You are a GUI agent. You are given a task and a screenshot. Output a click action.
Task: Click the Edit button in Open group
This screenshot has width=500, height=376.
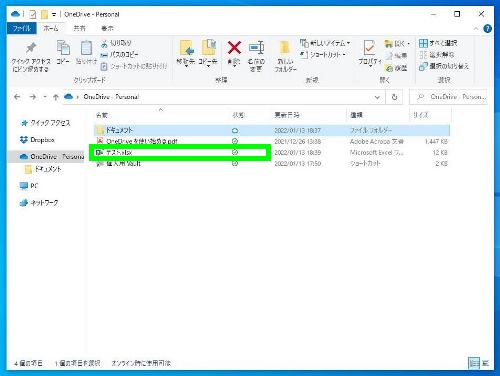coord(396,56)
